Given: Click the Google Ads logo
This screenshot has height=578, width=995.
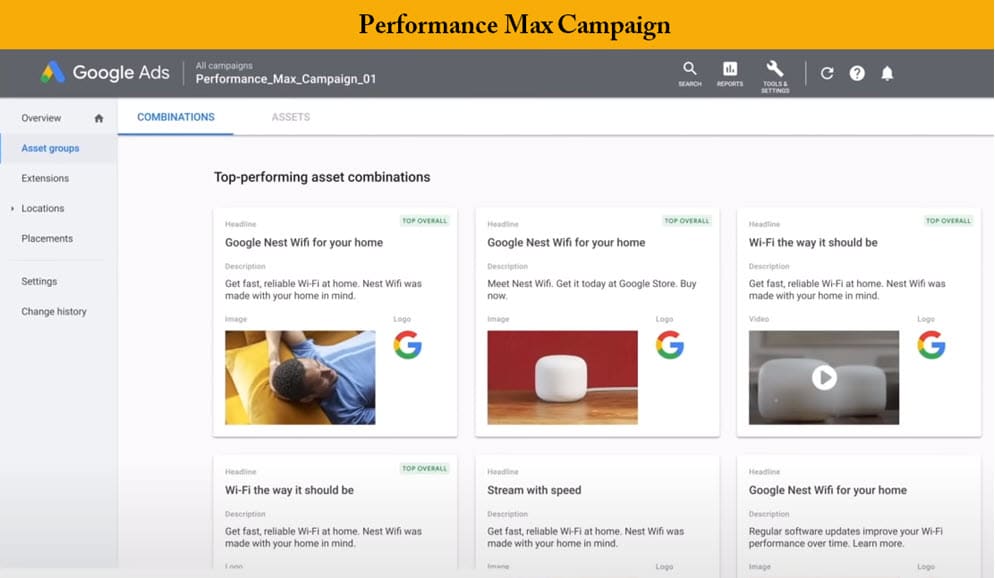Looking at the screenshot, I should click(x=105, y=73).
